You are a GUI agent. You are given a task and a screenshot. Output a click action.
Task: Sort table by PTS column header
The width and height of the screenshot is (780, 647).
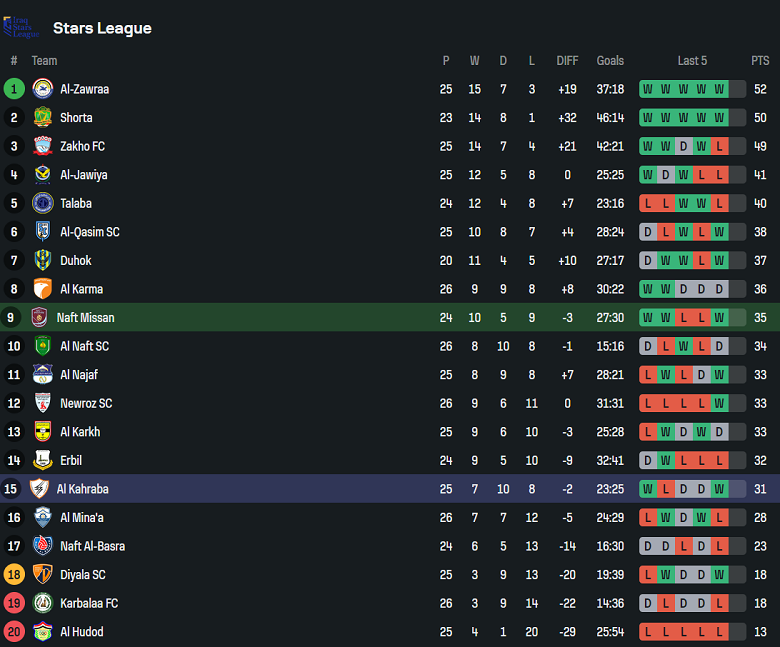pos(760,61)
